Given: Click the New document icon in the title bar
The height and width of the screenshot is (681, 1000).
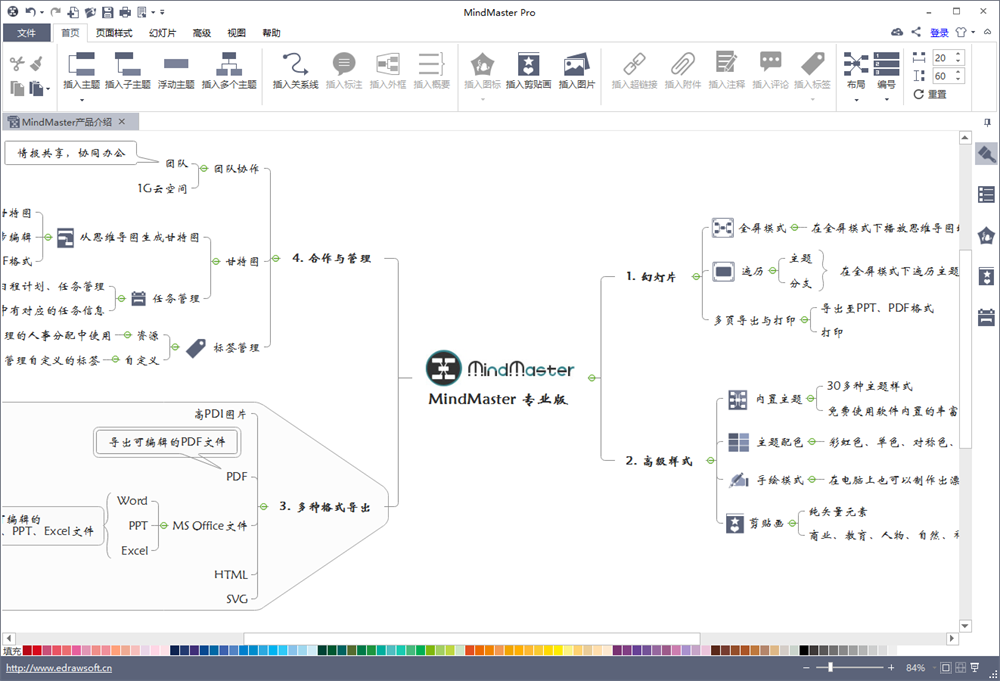Looking at the screenshot, I should 73,12.
